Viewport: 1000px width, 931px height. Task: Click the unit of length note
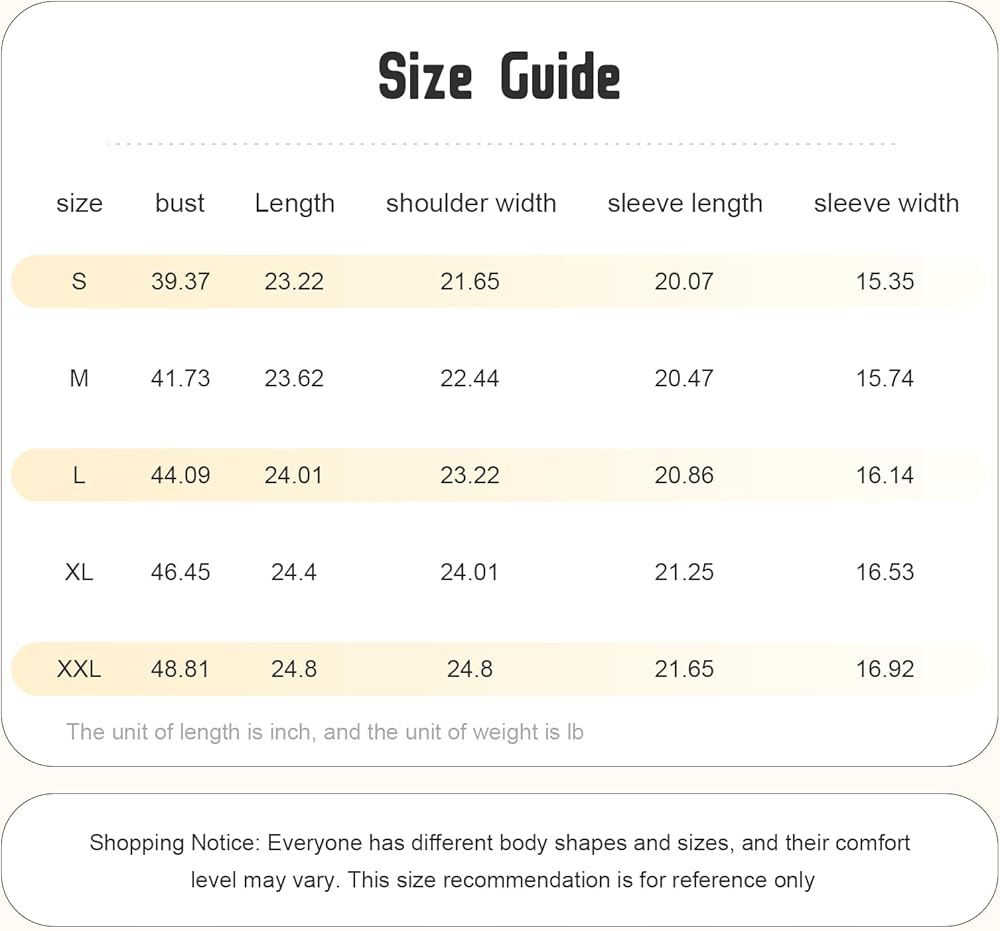(325, 732)
